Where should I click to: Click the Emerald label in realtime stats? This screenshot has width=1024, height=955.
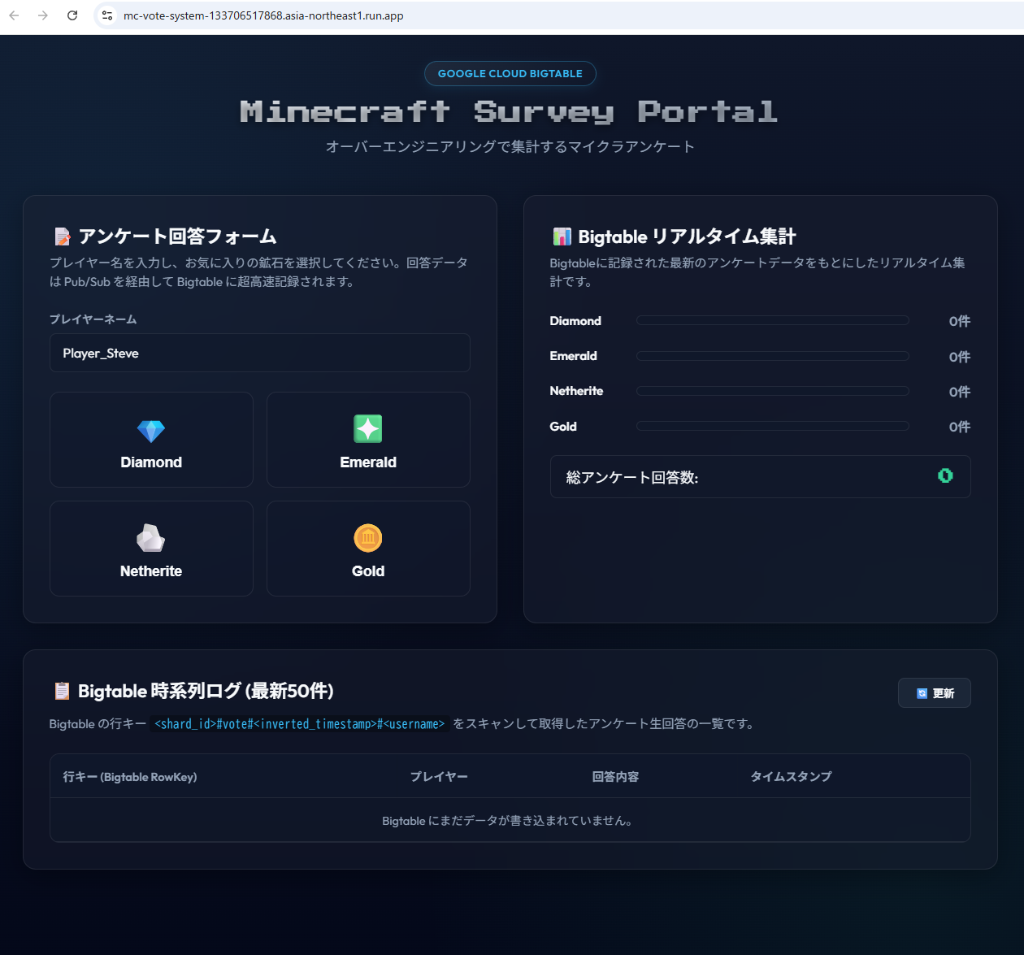coord(573,356)
